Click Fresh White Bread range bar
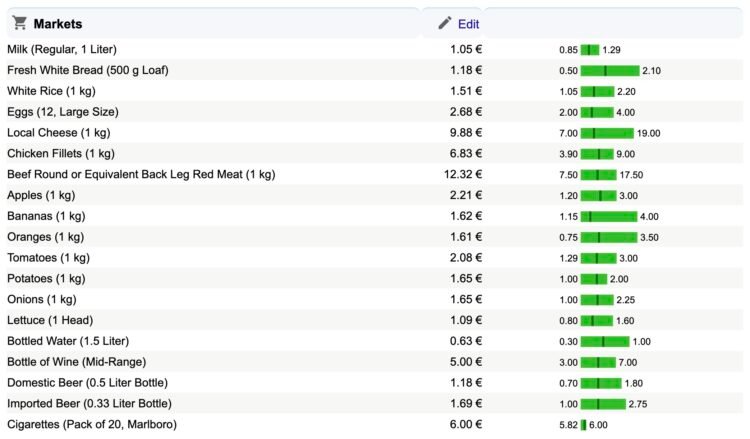 (610, 71)
